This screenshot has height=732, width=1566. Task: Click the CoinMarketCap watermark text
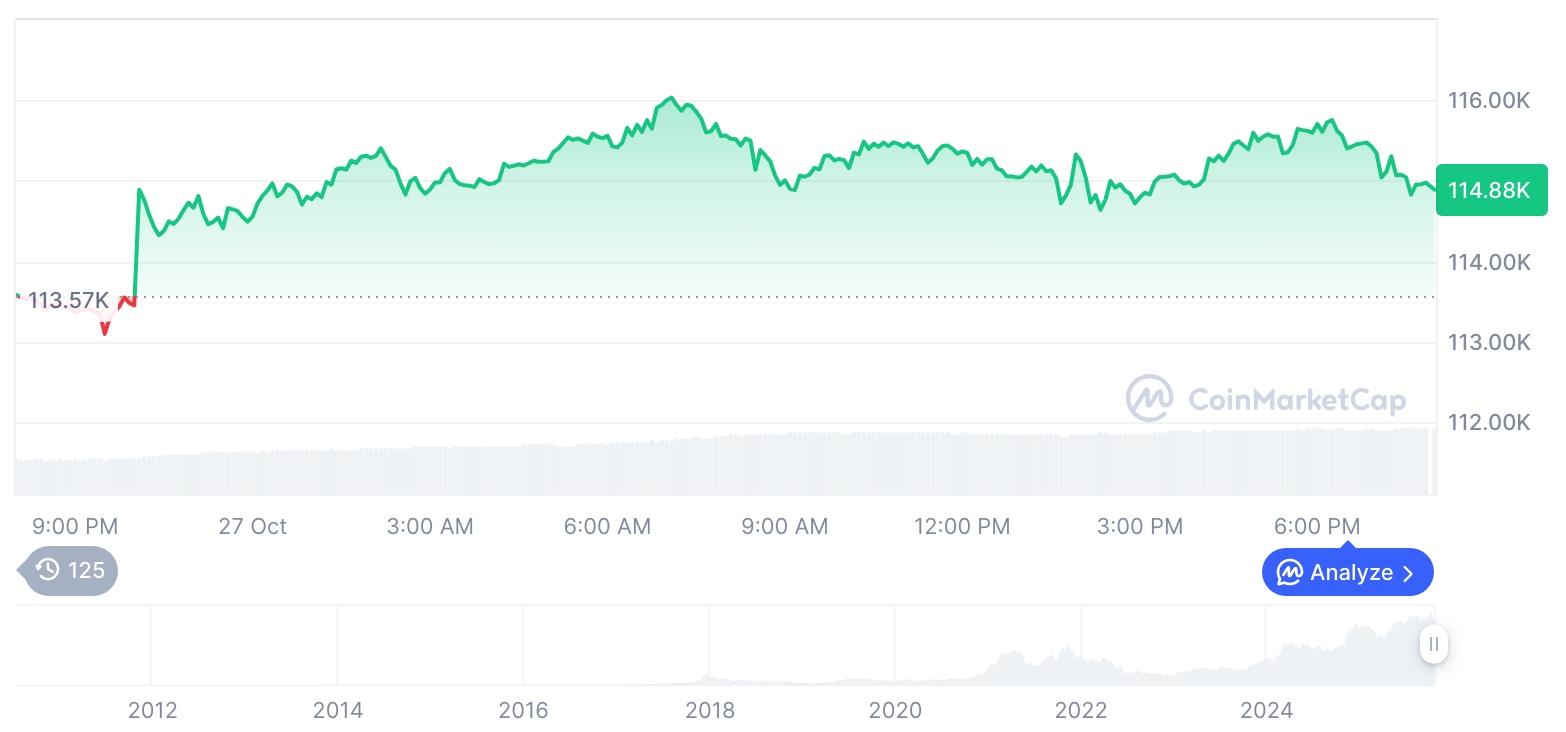pos(1297,400)
